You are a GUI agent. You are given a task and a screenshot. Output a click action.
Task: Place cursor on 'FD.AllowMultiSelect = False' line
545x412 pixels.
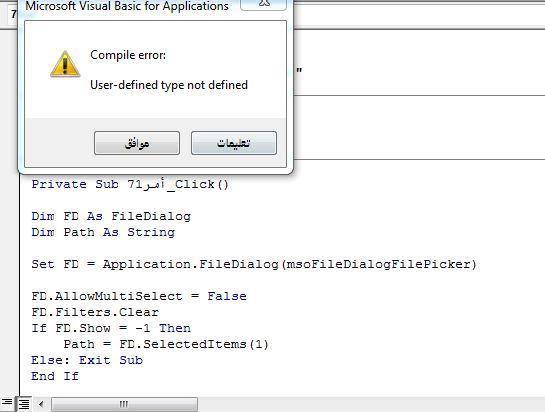(x=139, y=296)
